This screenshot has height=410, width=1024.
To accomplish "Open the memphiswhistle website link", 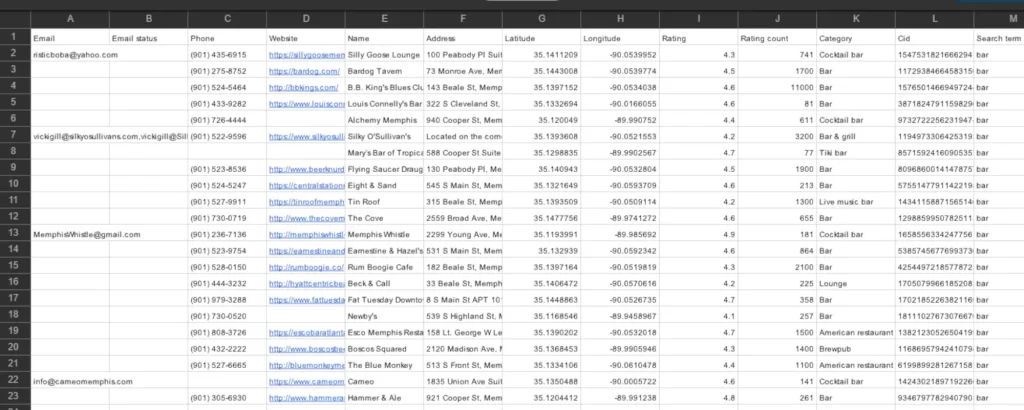I will pyautogui.click(x=306, y=234).
